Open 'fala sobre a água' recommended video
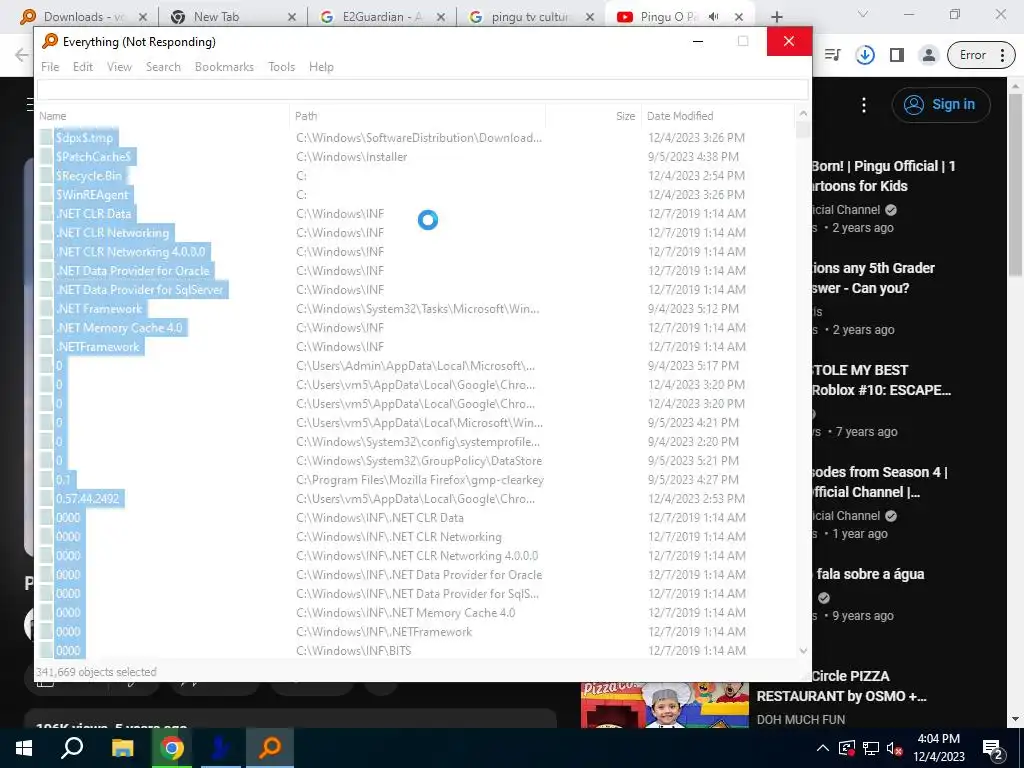This screenshot has width=1024, height=768. pyautogui.click(x=870, y=574)
